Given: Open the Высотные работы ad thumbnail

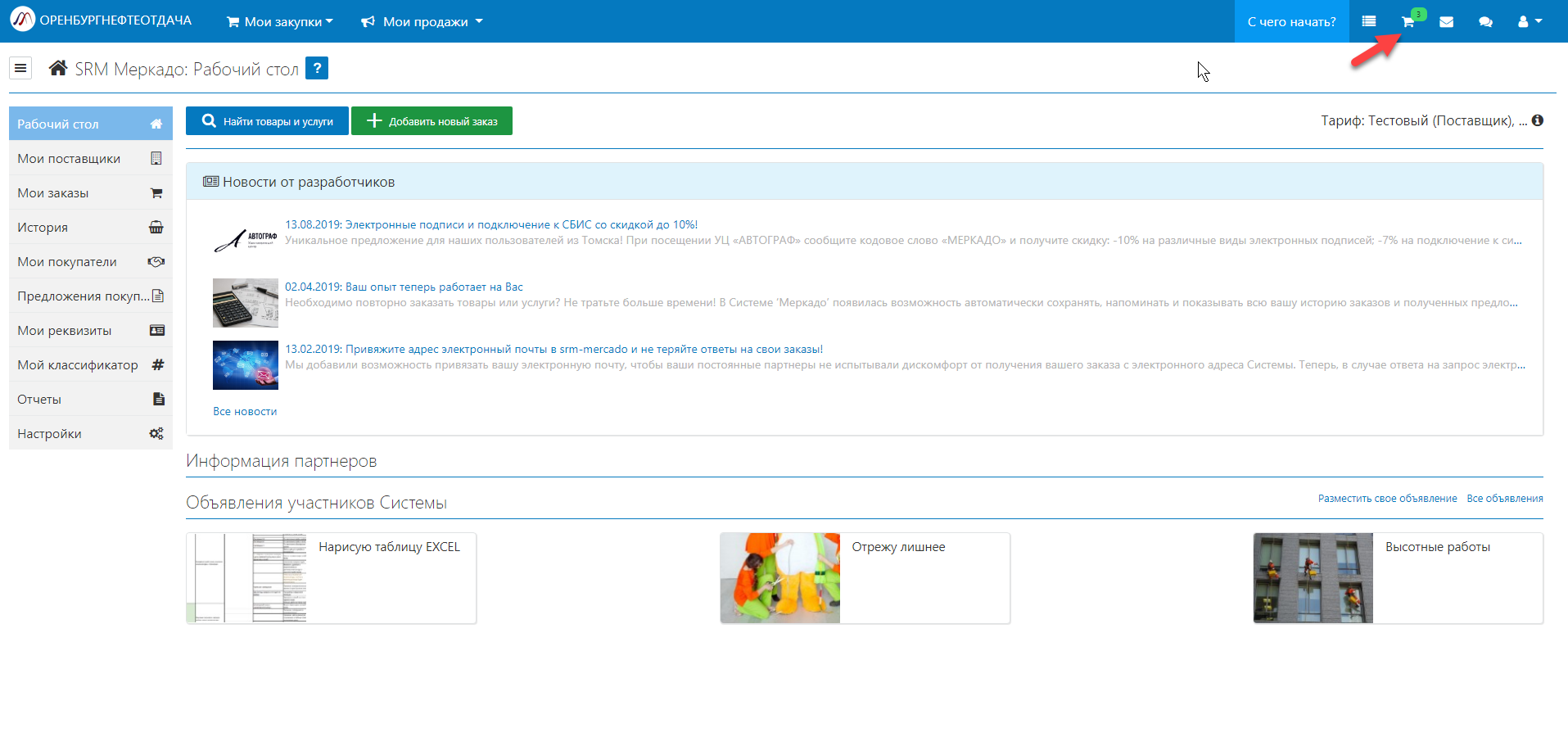Looking at the screenshot, I should (1313, 578).
